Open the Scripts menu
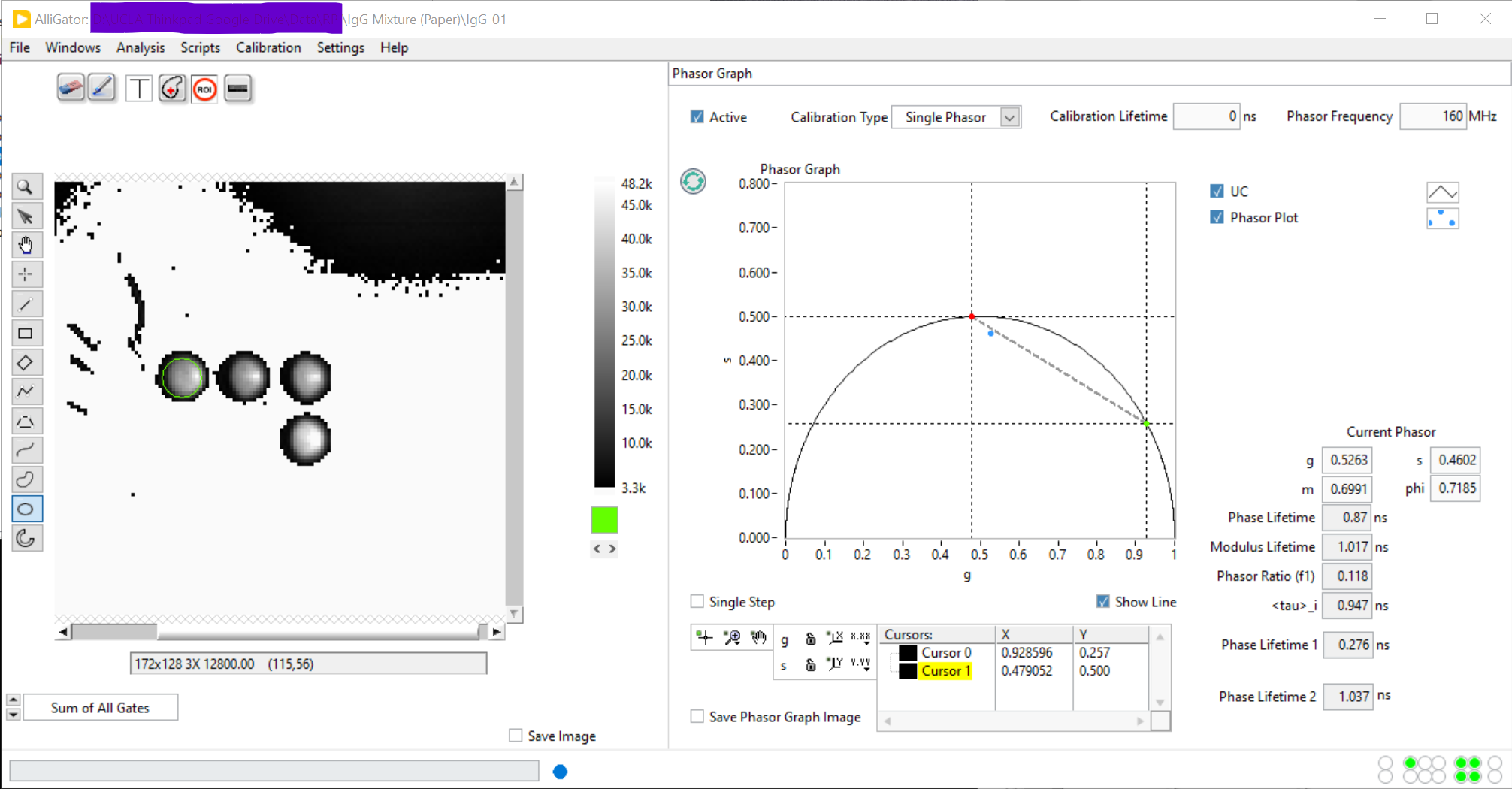The image size is (1512, 789). [200, 47]
